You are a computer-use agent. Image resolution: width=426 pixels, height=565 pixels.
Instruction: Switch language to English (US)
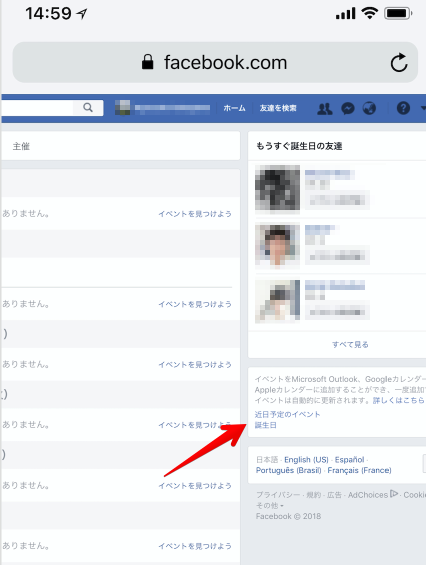(306, 460)
